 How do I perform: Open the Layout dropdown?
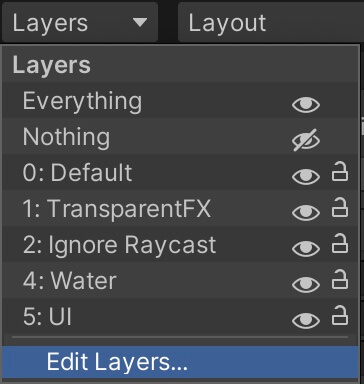[x=271, y=22]
